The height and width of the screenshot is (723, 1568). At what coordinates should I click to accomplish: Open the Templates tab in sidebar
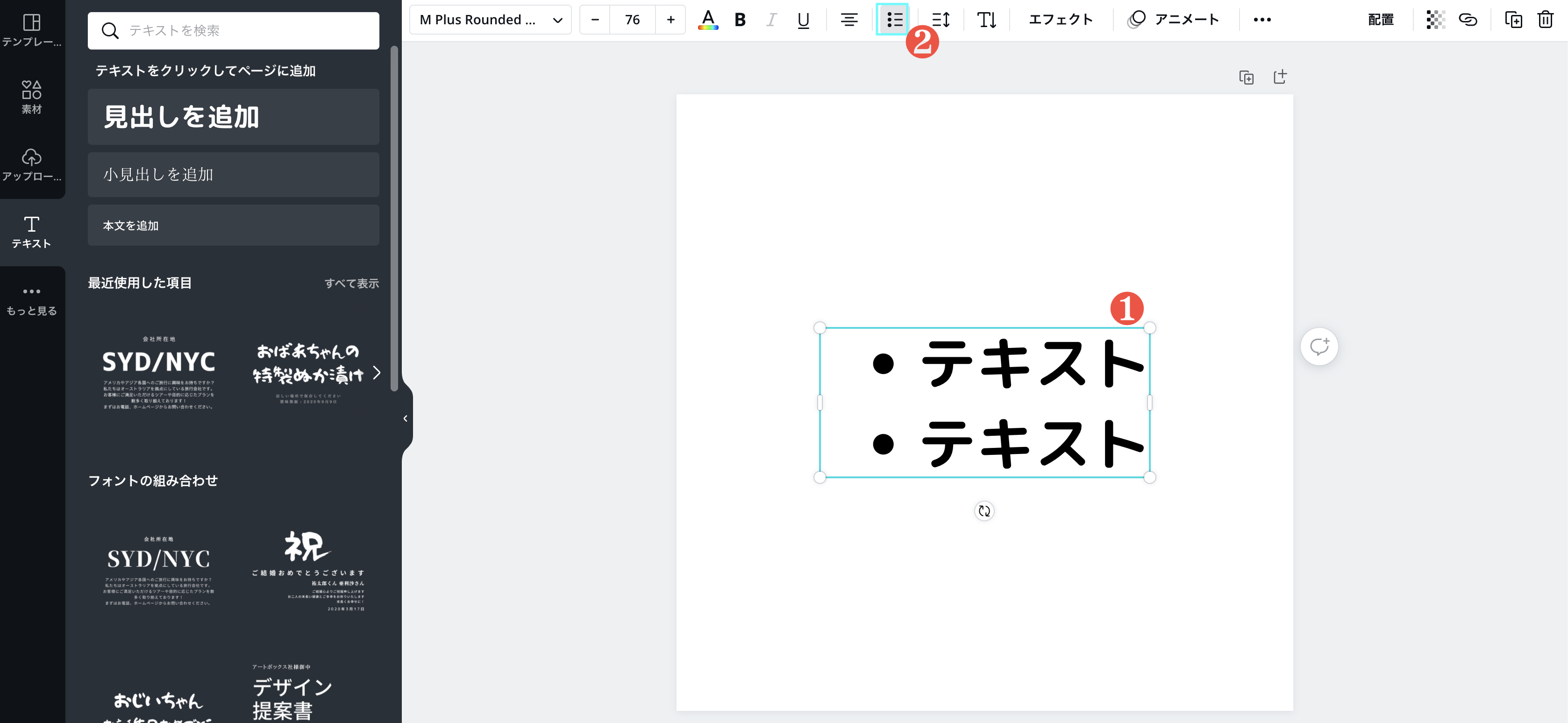(x=32, y=30)
